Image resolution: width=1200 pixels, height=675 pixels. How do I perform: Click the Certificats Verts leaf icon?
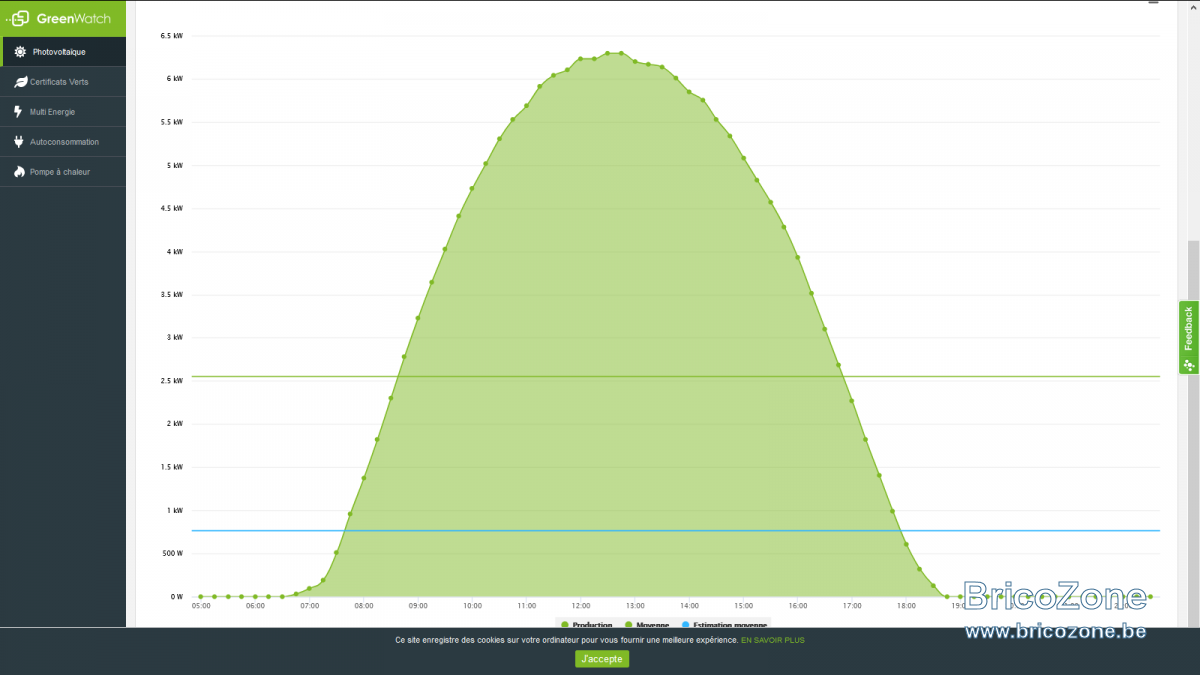[20, 82]
